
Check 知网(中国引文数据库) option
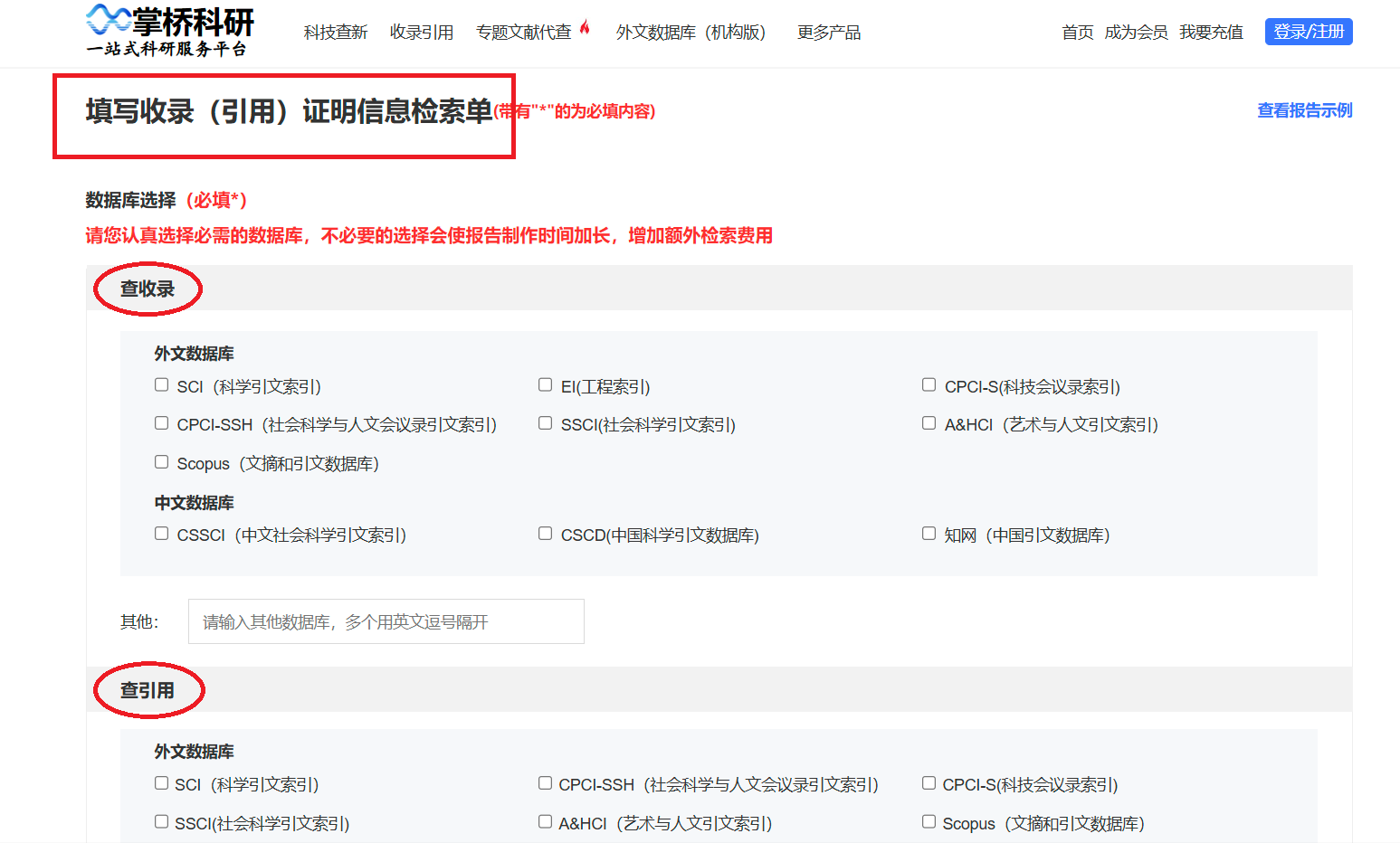[x=929, y=532]
